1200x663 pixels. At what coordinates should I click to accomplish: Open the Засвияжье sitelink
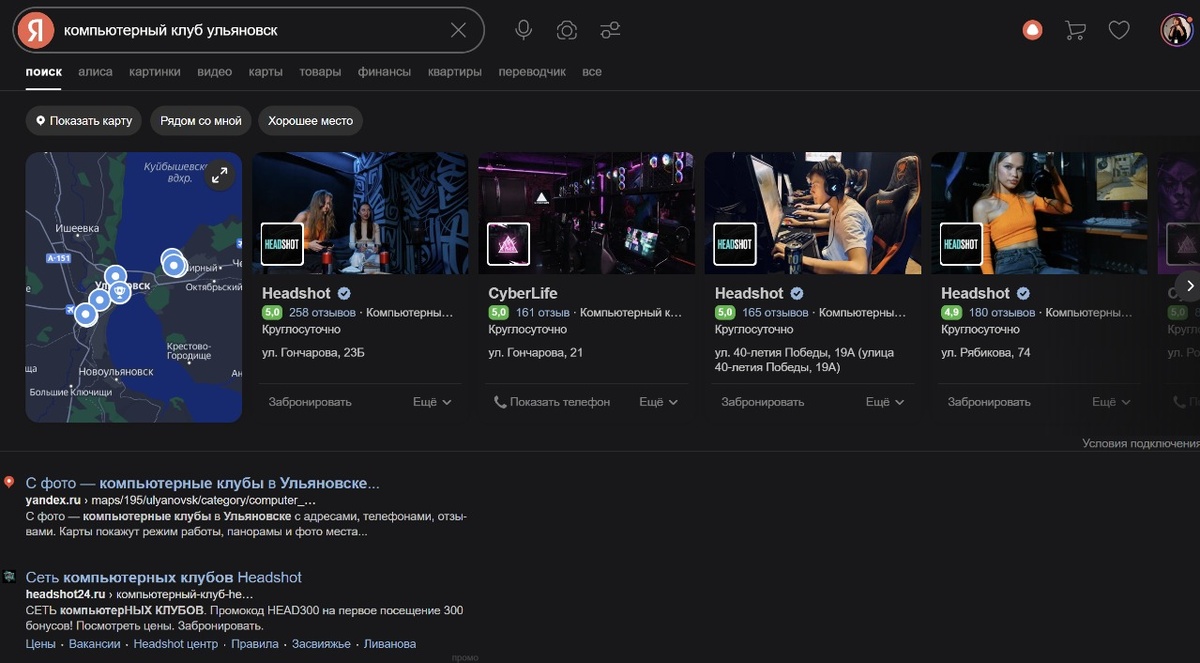[321, 644]
